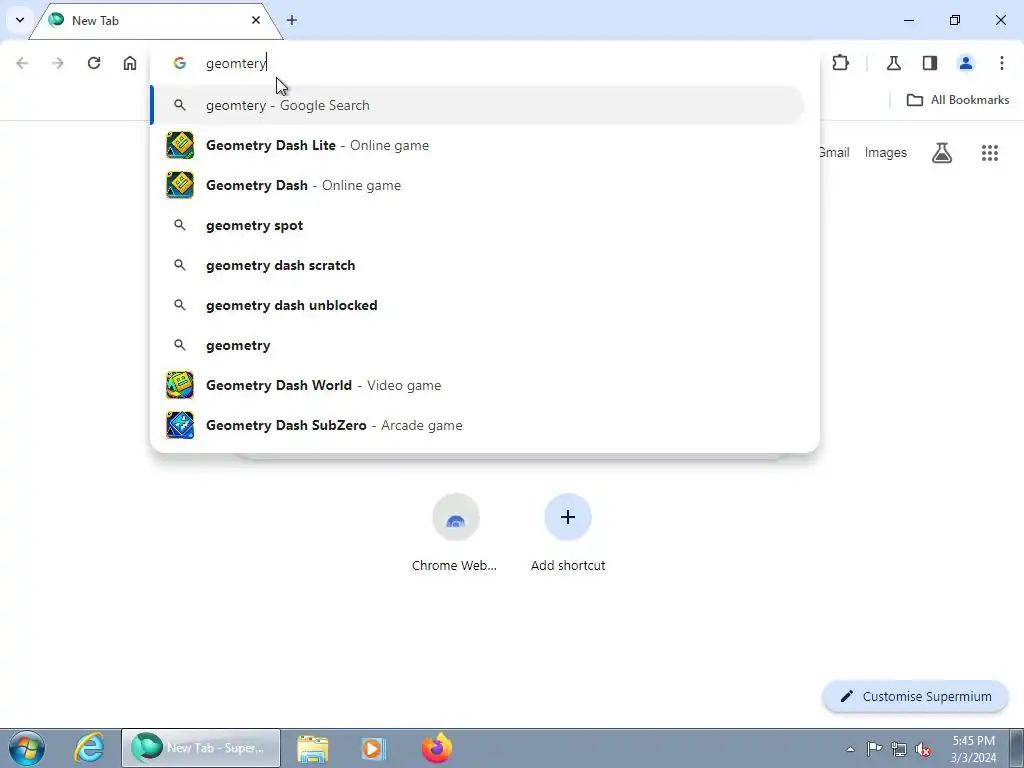Click inside the address bar text
Image resolution: width=1024 pixels, height=768 pixels.
coord(236,63)
